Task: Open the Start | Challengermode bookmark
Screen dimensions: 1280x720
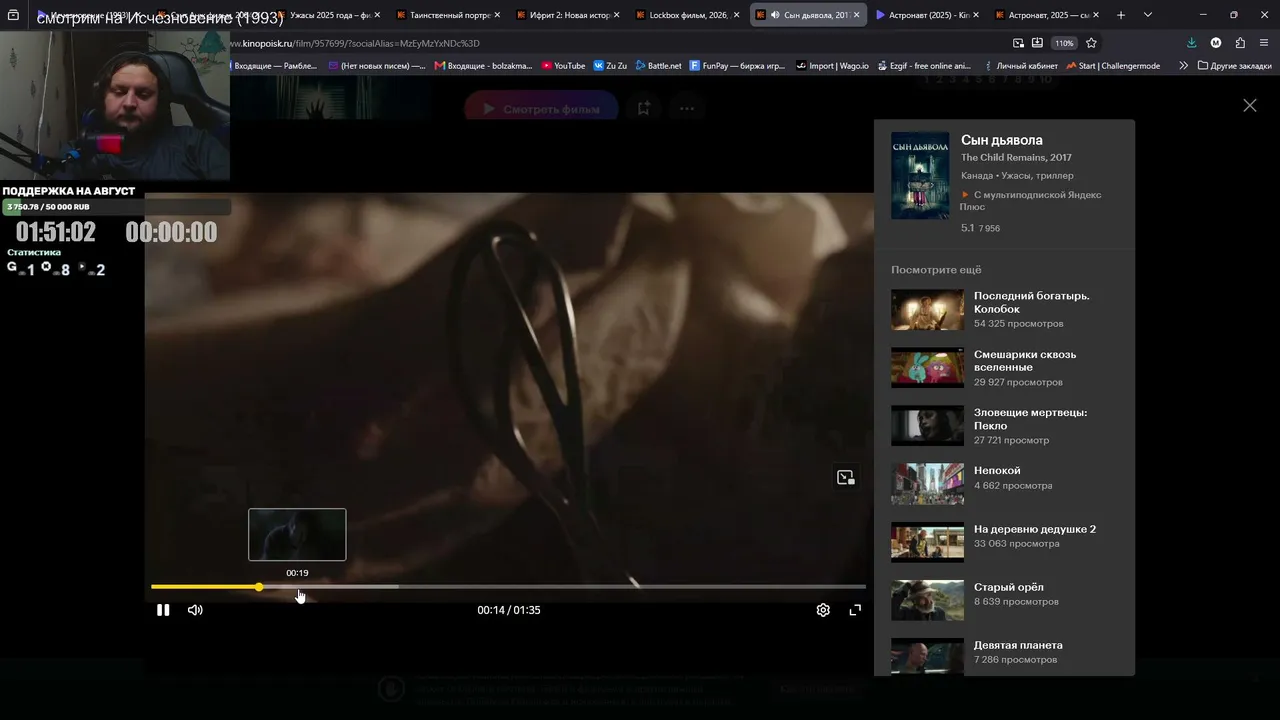Action: click(x=1113, y=66)
